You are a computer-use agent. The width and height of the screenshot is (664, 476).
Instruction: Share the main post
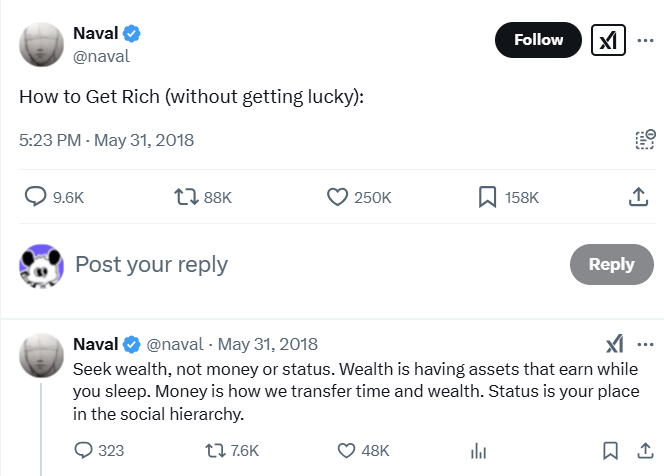[x=638, y=198]
